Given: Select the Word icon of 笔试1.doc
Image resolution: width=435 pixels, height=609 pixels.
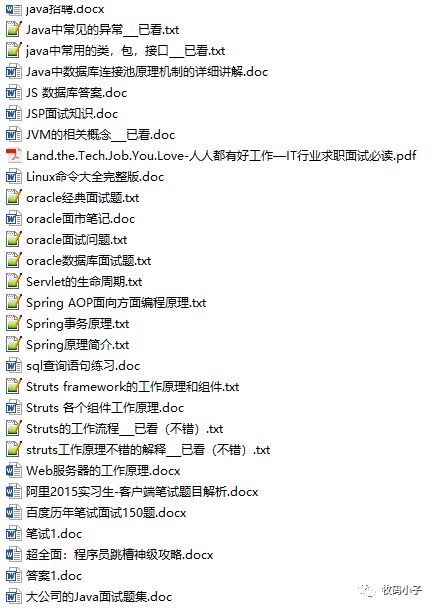Looking at the screenshot, I should tap(14, 534).
